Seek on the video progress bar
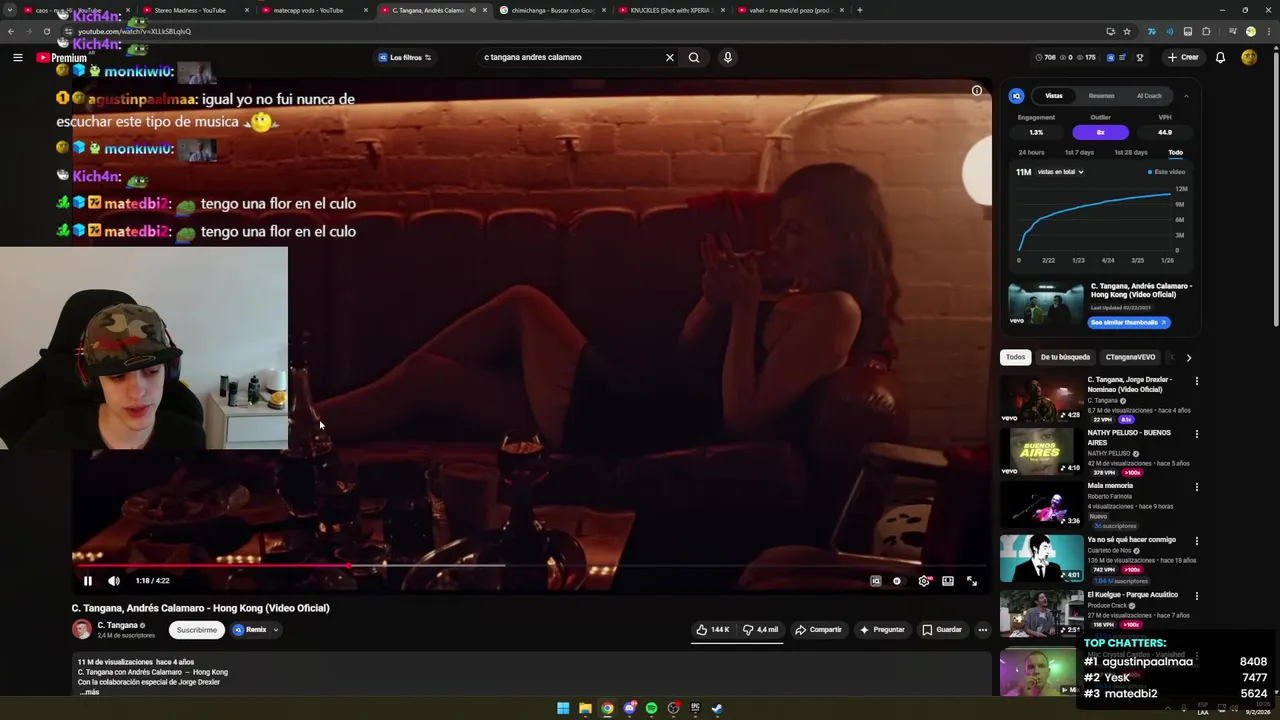Image resolution: width=1280 pixels, height=720 pixels. tap(530, 565)
